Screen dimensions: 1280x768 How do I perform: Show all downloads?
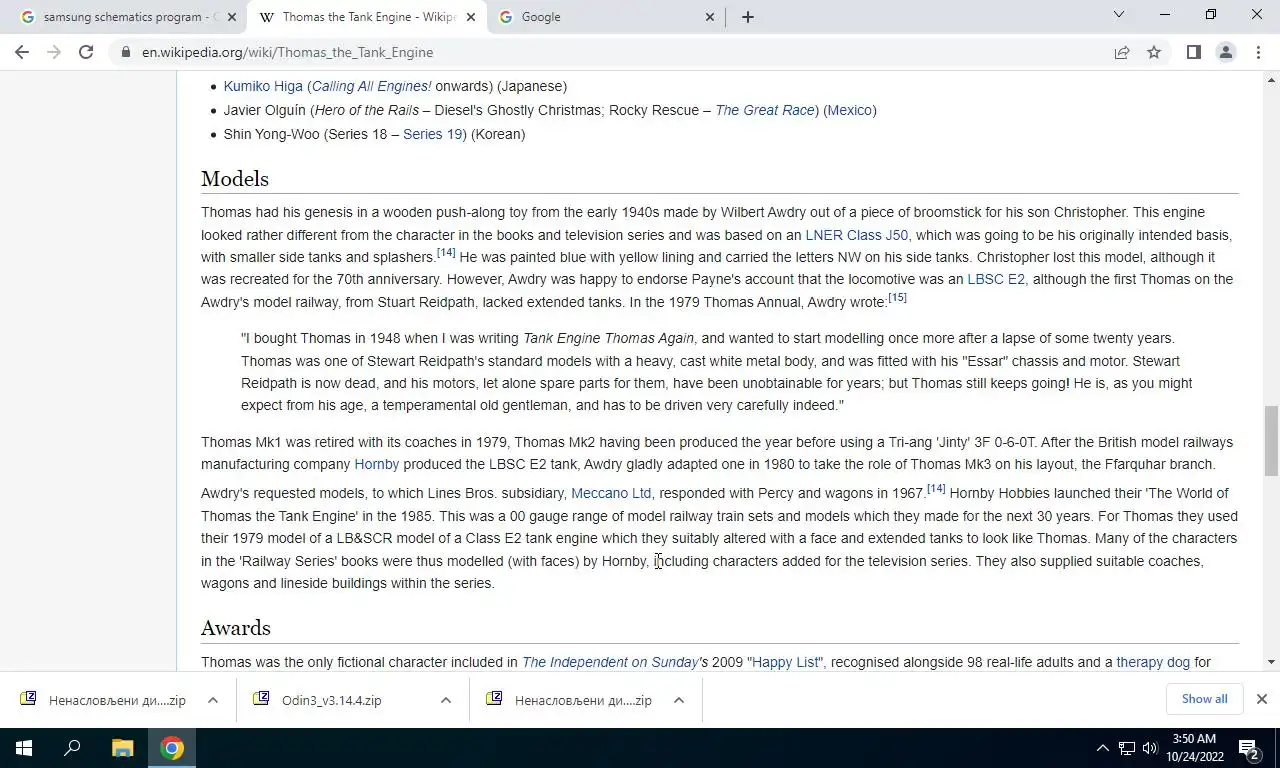coord(1204,699)
